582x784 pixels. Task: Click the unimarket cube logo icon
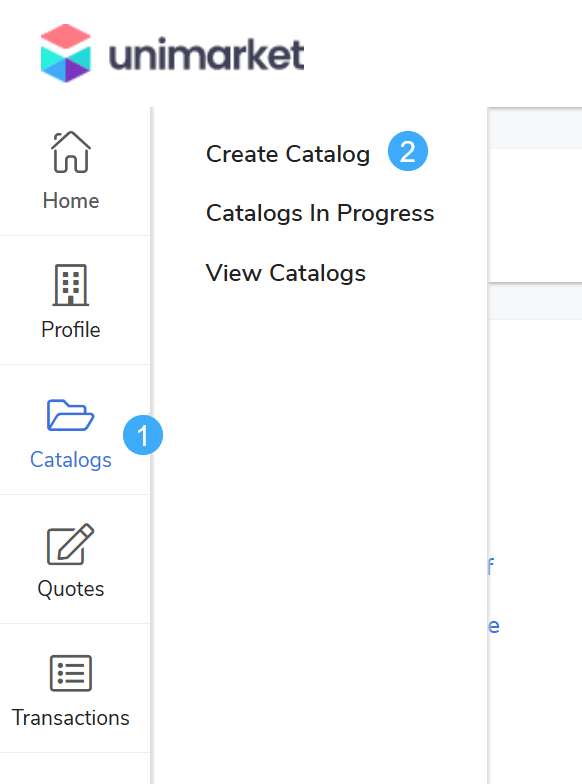[x=66, y=53]
